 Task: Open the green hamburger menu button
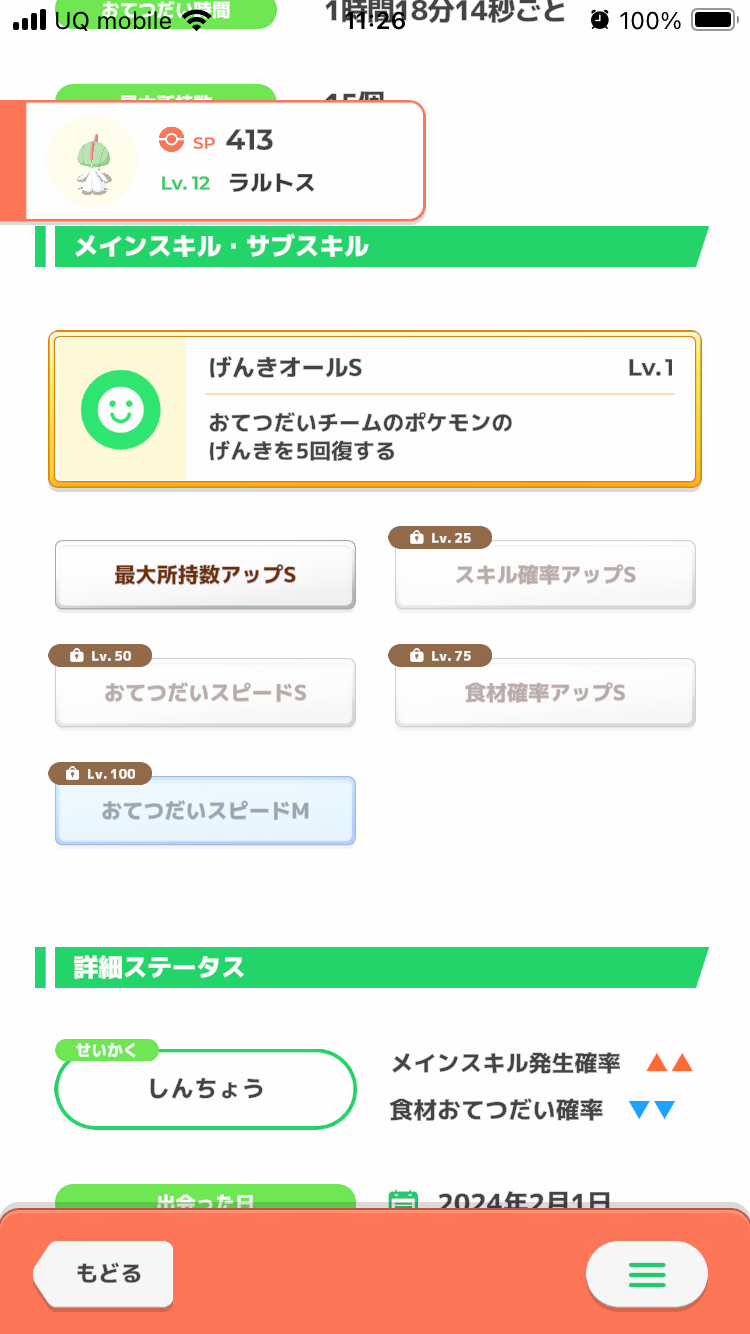click(x=647, y=1274)
